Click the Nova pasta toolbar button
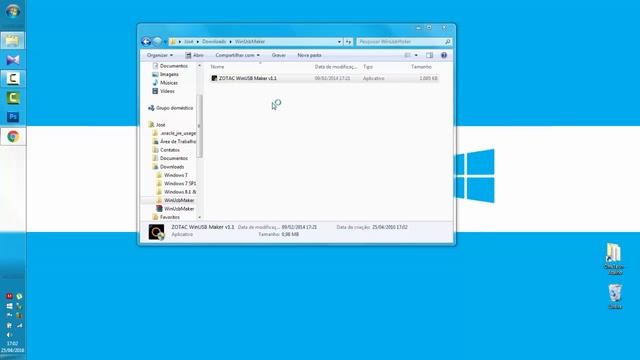Screen dimensions: 640x360 click(309, 55)
